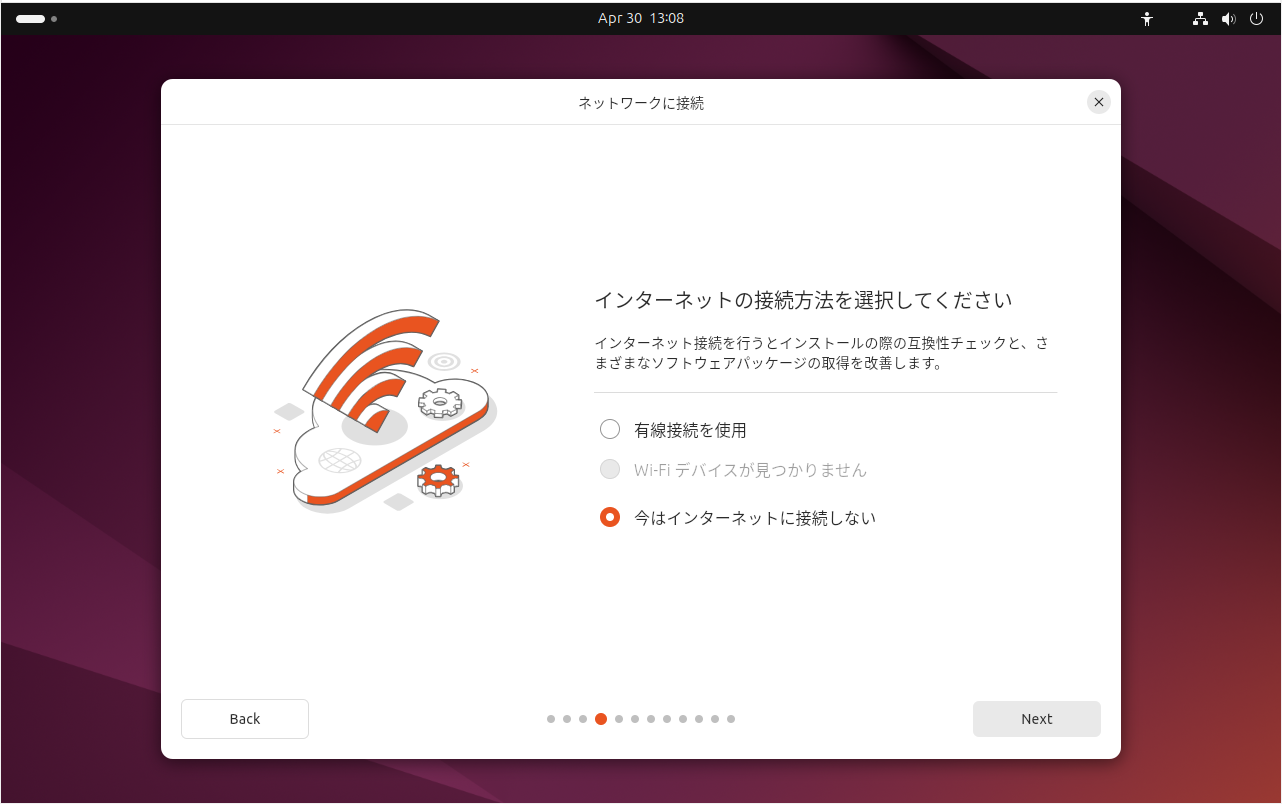Click the wired network status icon
This screenshot has width=1282, height=804.
coord(1201,18)
